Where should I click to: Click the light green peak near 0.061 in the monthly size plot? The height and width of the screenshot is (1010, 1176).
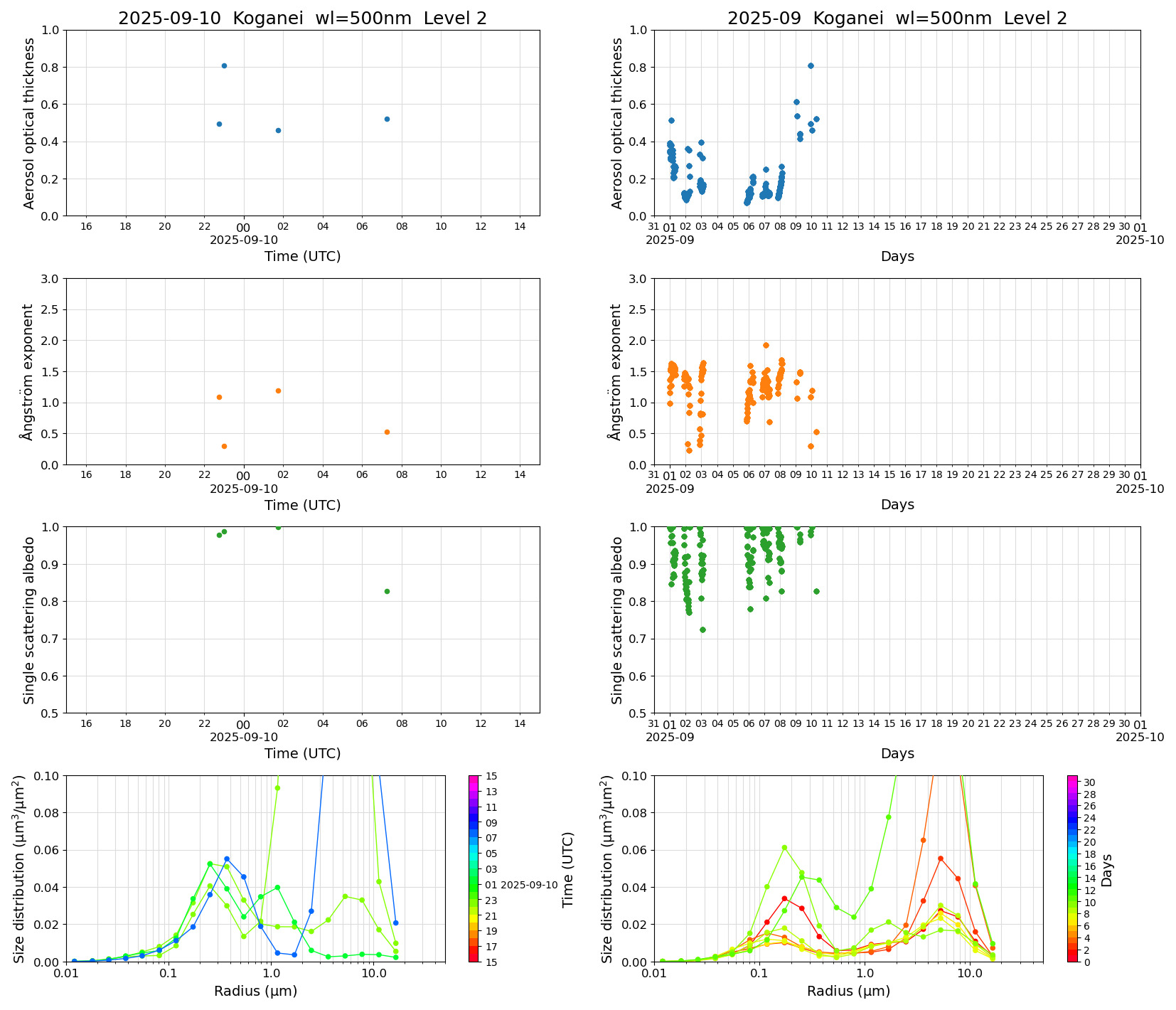point(784,847)
